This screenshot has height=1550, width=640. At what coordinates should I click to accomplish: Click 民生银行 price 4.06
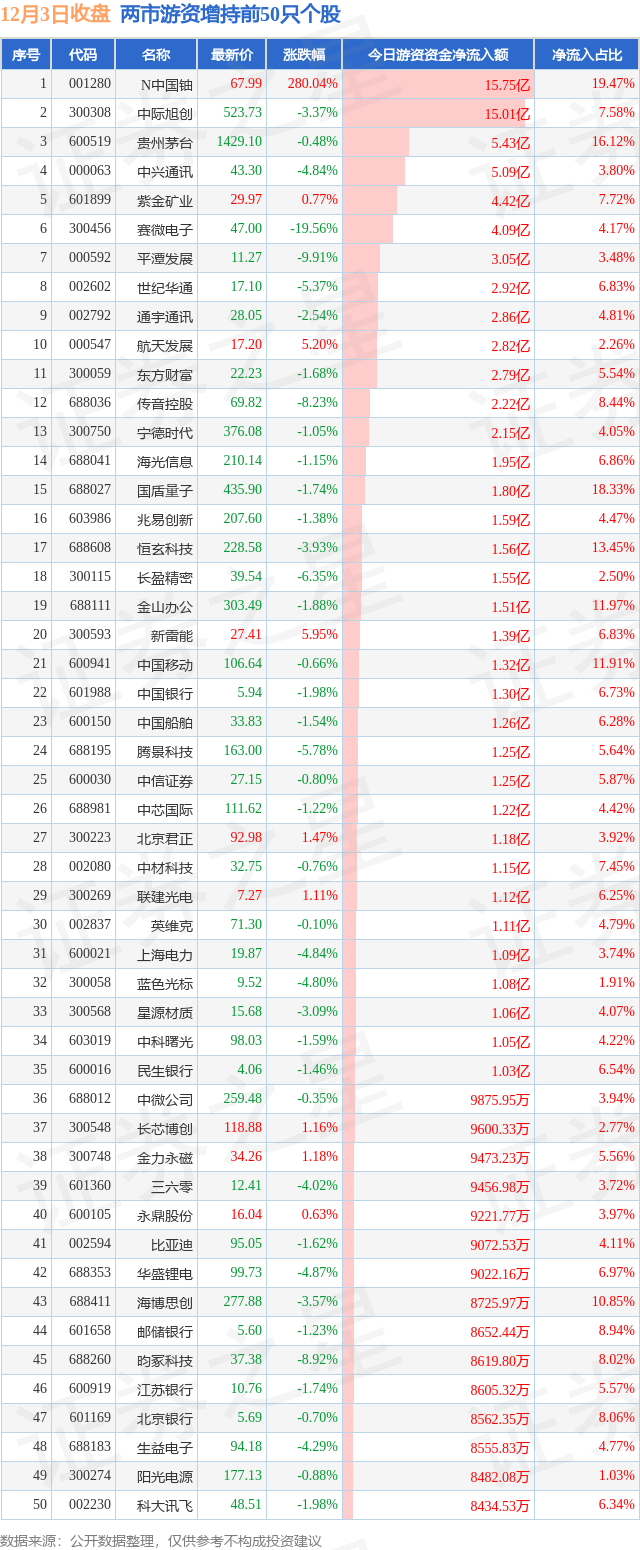tap(250, 1070)
